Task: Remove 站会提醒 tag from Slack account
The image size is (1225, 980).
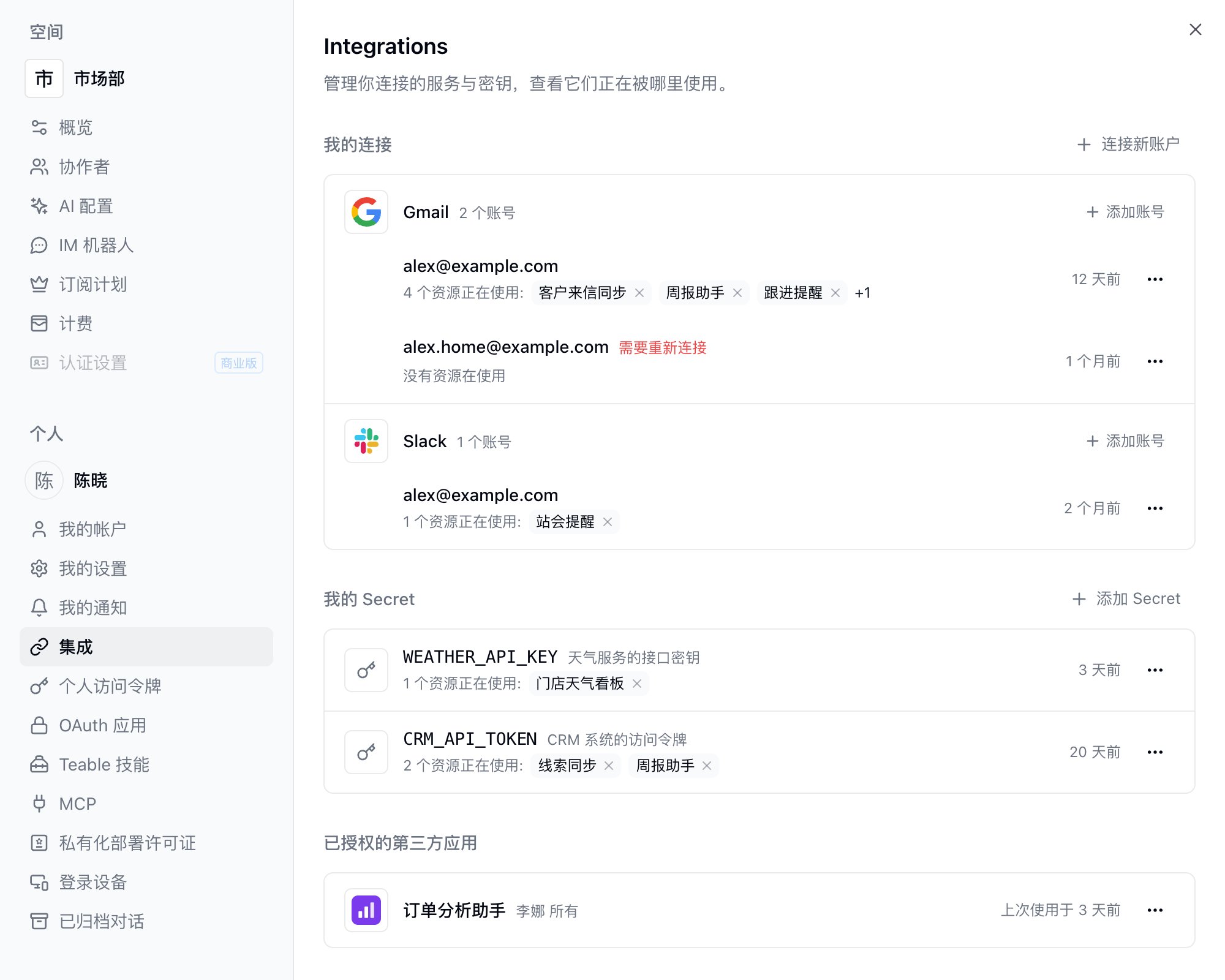Action: (608, 522)
